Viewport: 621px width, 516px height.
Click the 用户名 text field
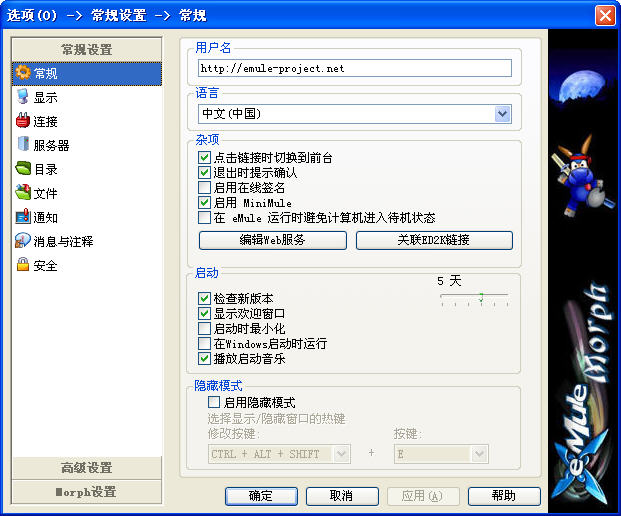(354, 68)
